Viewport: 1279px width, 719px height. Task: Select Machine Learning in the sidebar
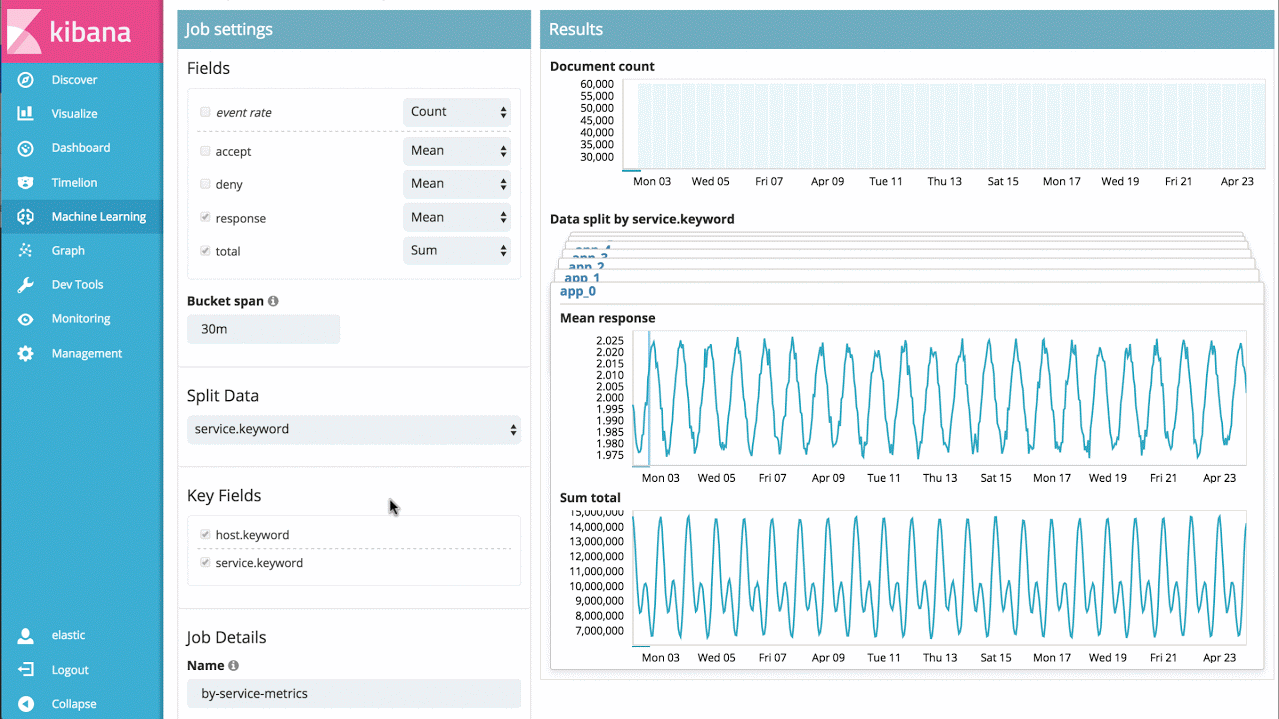pos(98,217)
